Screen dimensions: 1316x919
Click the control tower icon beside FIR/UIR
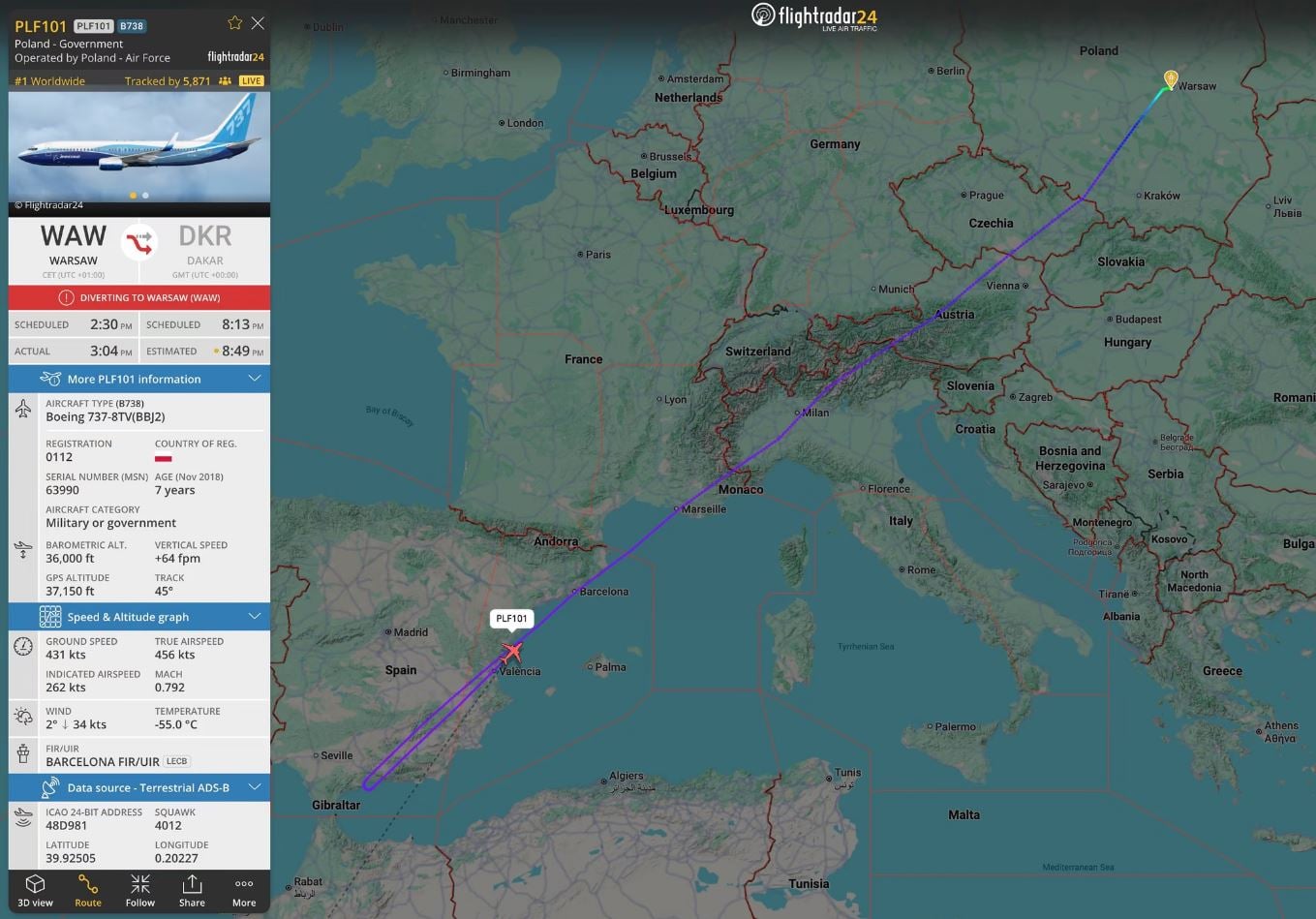tap(23, 754)
